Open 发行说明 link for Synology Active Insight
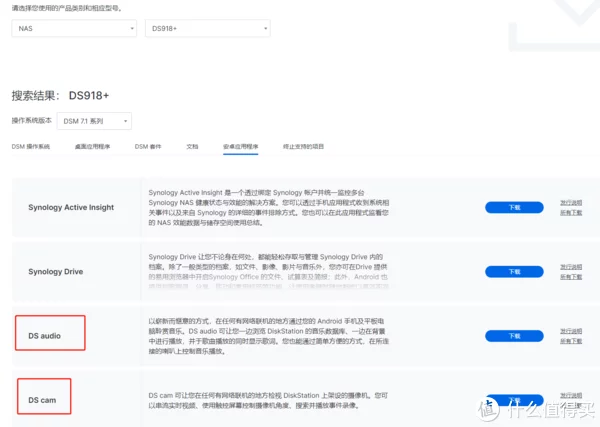Image resolution: width=600 pixels, height=427 pixels. pyautogui.click(x=571, y=203)
